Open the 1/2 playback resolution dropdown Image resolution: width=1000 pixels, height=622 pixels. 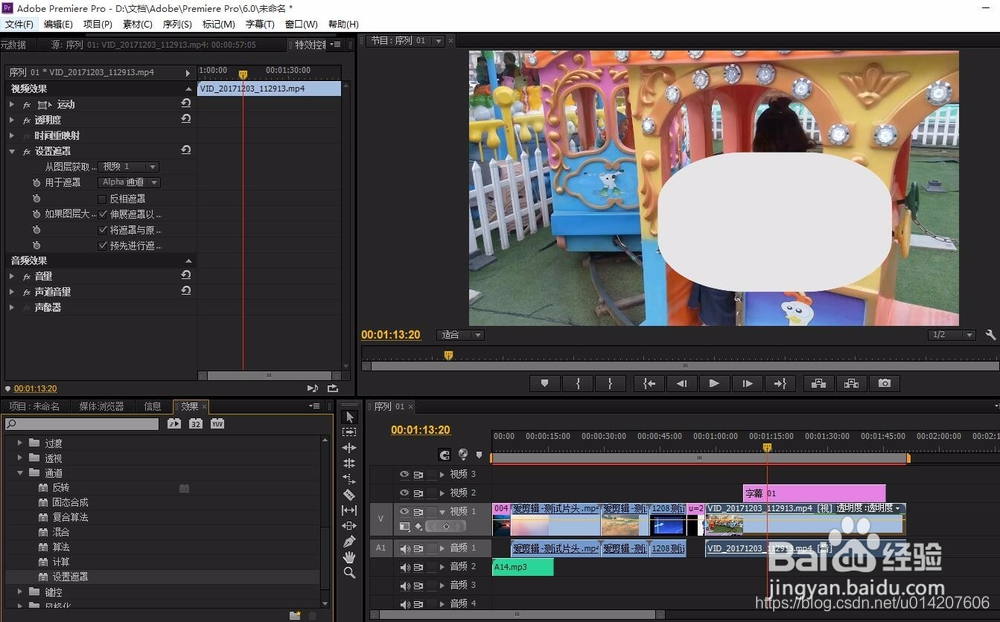(952, 334)
